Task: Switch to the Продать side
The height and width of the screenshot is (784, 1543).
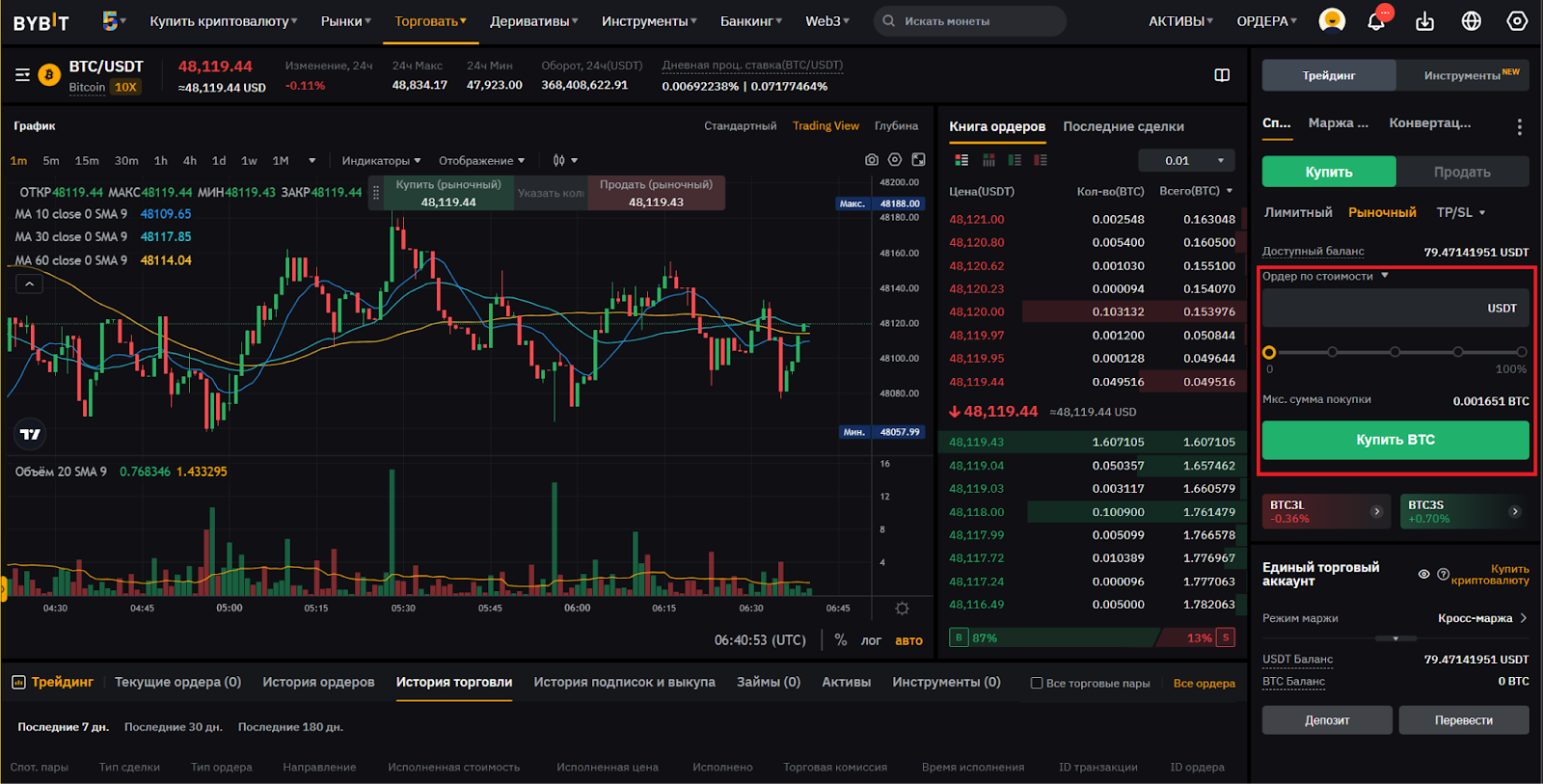Action: pos(1462,172)
